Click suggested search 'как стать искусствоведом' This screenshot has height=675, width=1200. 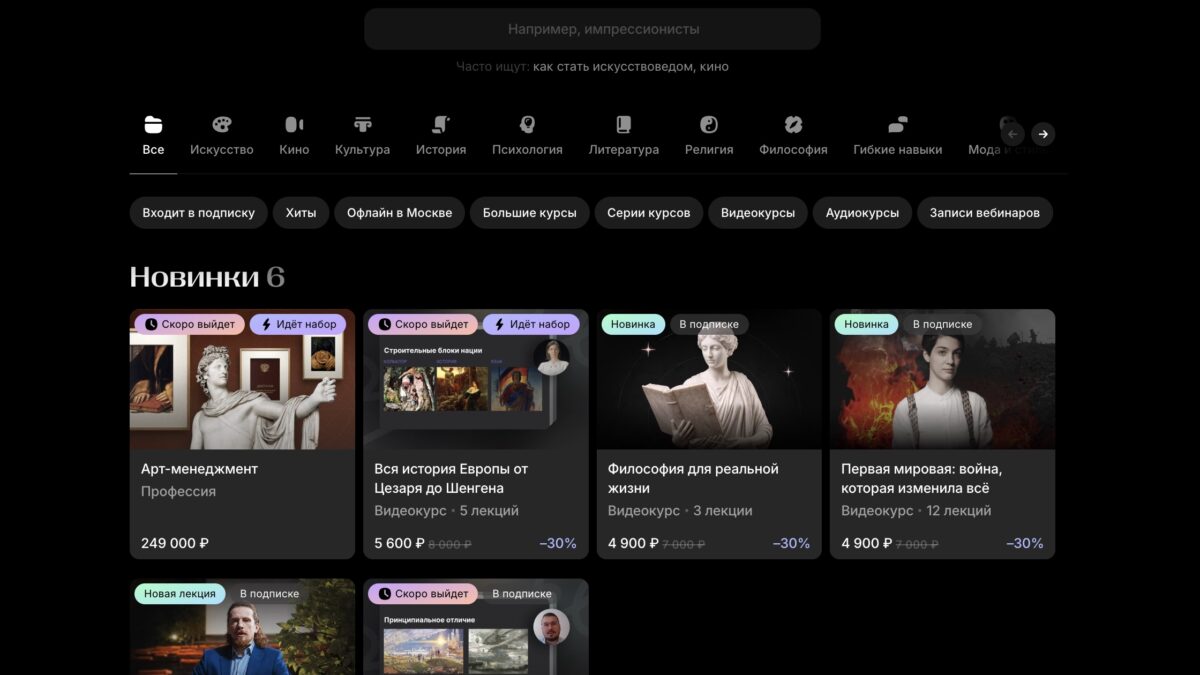click(612, 67)
